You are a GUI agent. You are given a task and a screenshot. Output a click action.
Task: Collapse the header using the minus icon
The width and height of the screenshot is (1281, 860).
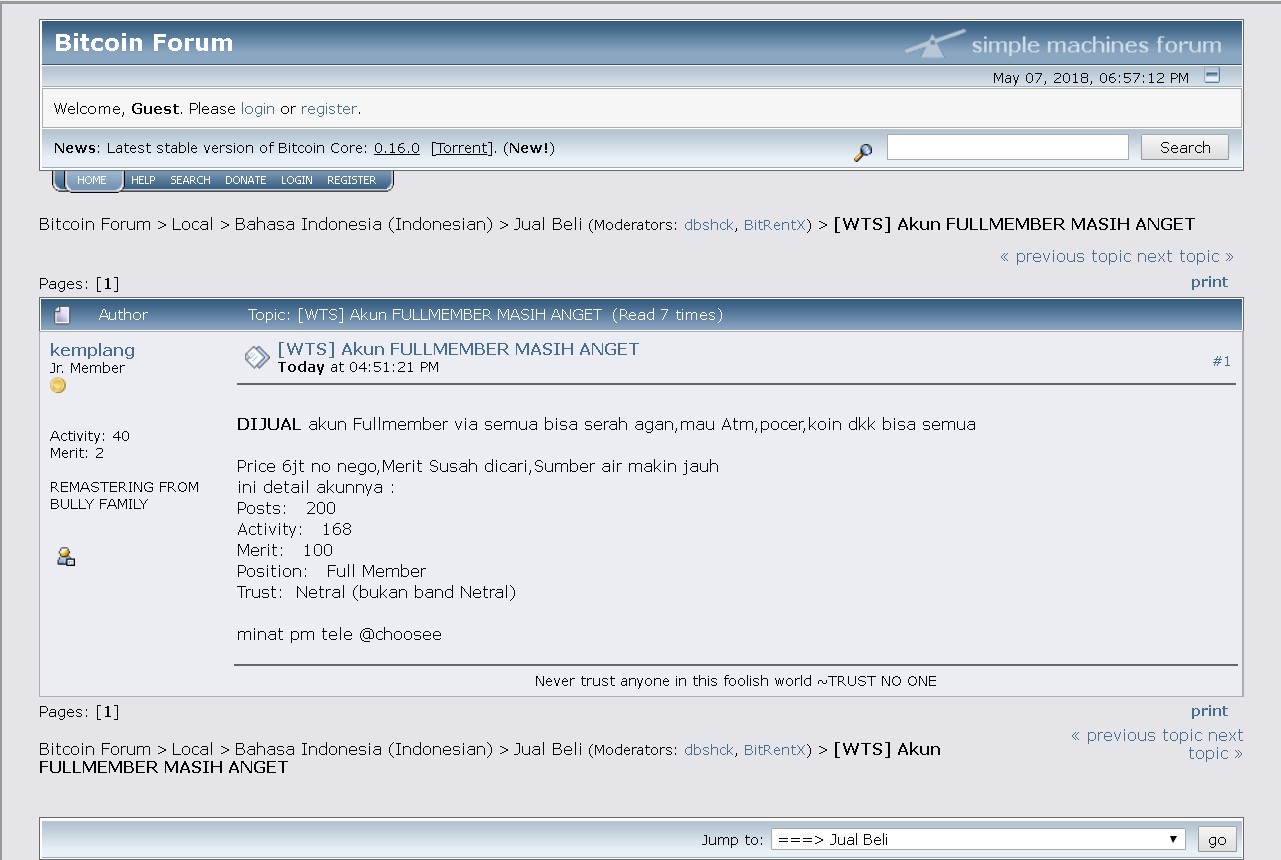[1212, 76]
